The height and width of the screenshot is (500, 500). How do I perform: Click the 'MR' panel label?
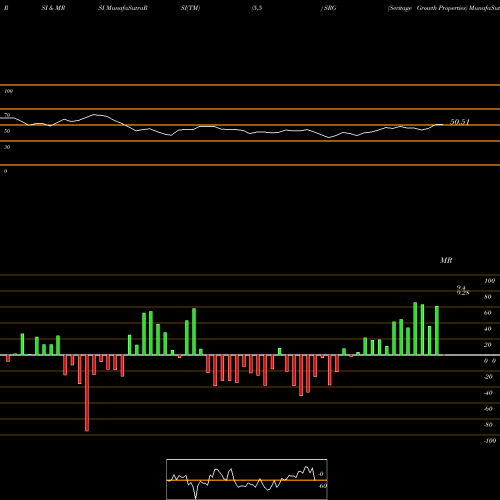coord(446,260)
